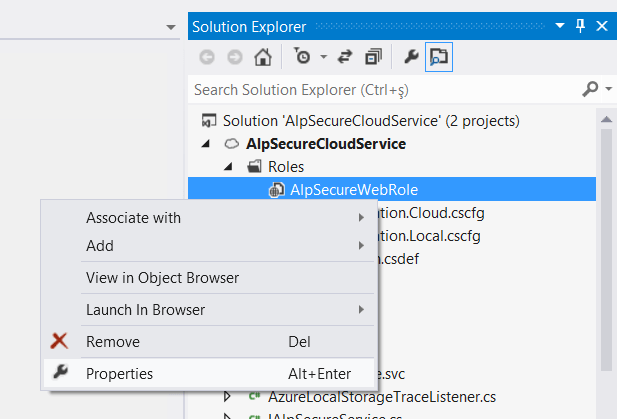Viewport: 617px width, 419px height.
Task: Click the Search Solution Explorer field
Action: click(380, 90)
